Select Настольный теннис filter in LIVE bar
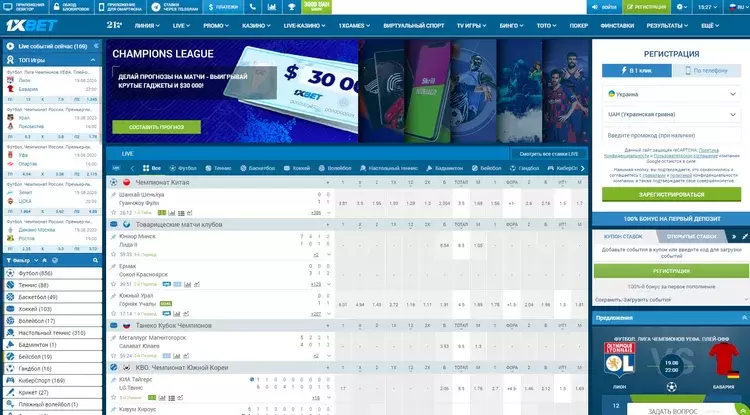Screen dimensions: 750x415 click(x=388, y=168)
